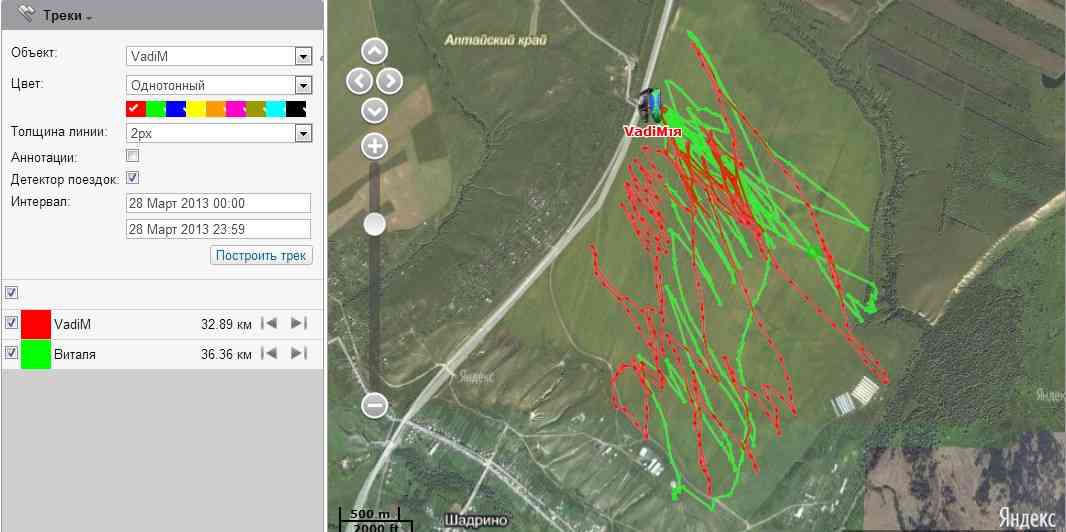Viewport: 1066px width, 532px height.
Task: Click the VadiM object marker on map
Action: pos(650,104)
